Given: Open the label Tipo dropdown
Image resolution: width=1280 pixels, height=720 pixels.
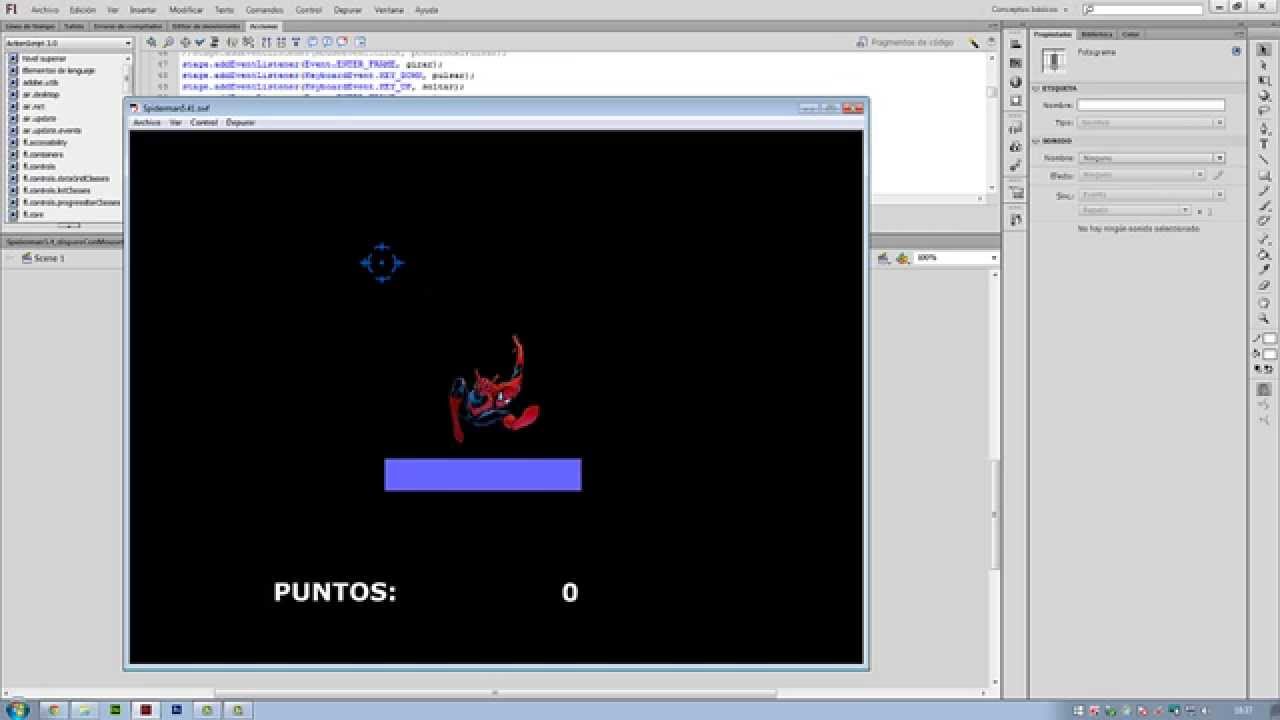Looking at the screenshot, I should pyautogui.click(x=1151, y=122).
